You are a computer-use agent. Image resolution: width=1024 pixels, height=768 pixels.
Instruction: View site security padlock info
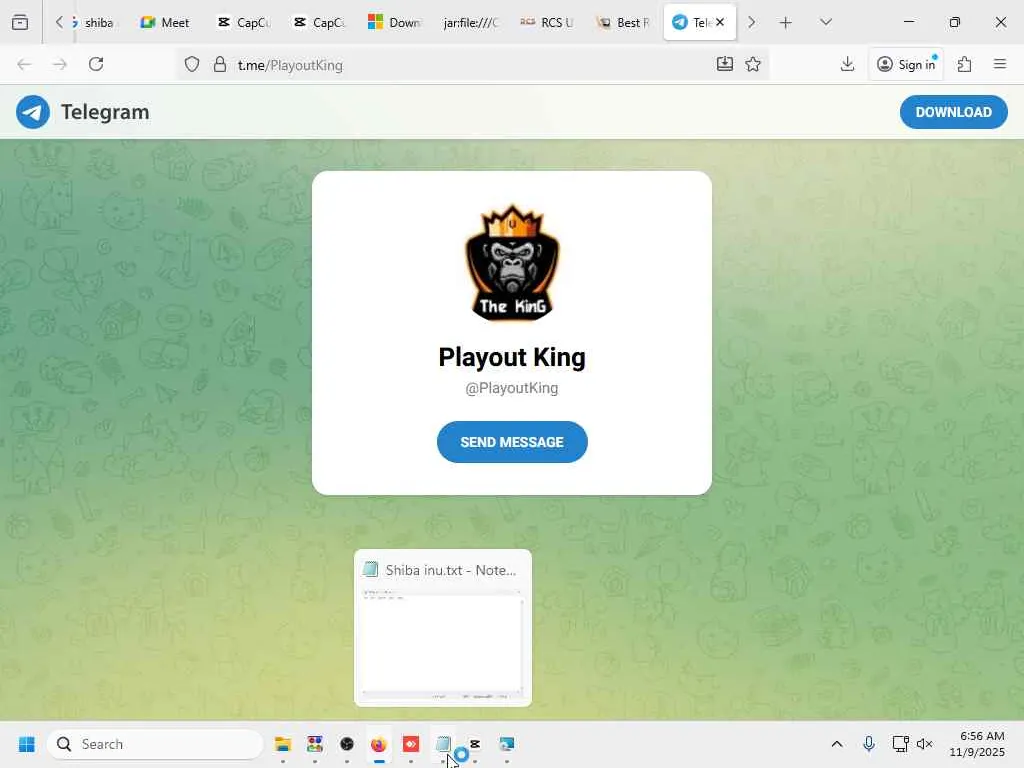(x=220, y=65)
